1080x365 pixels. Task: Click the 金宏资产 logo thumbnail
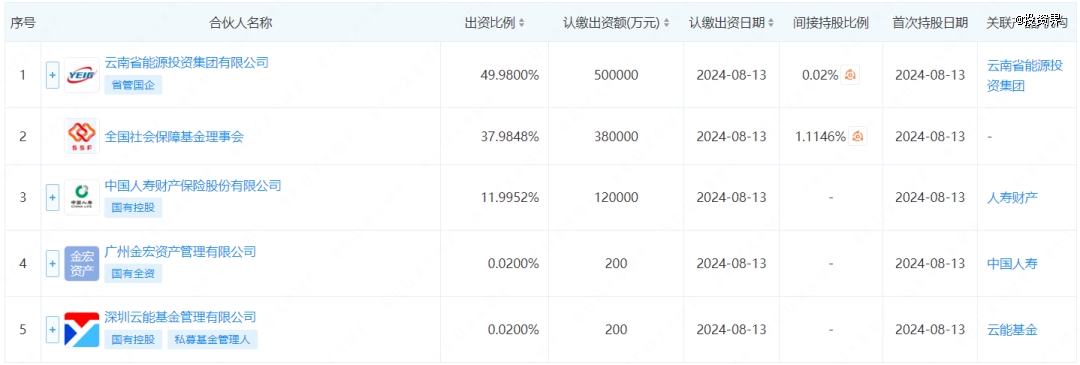(x=82, y=263)
